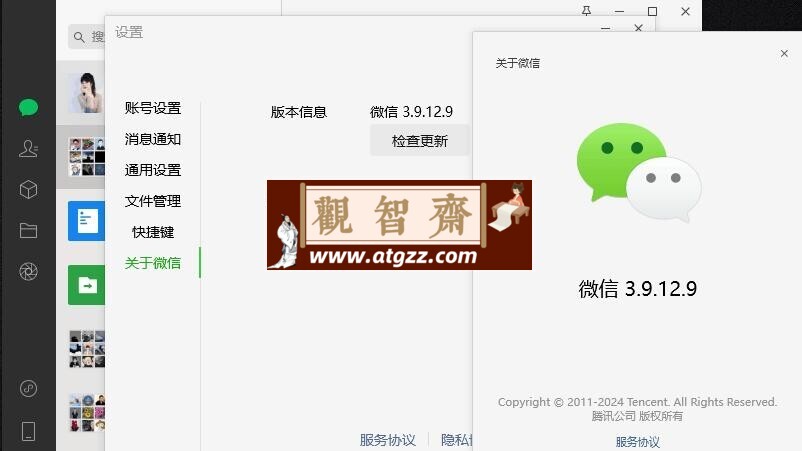Image resolution: width=802 pixels, height=451 pixels.
Task: Open the woman portrait avatar chat
Action: click(86, 93)
